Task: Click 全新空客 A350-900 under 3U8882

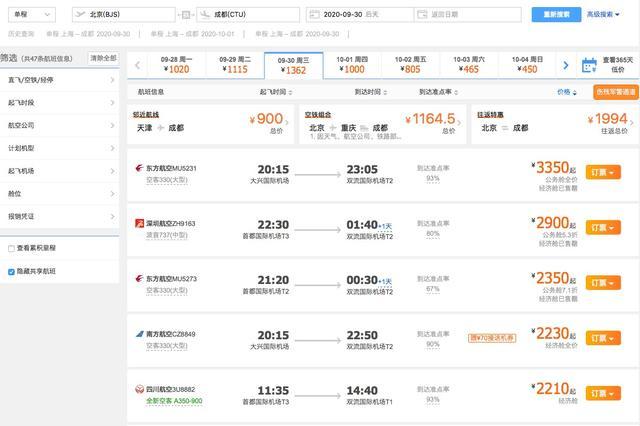Action: point(174,401)
